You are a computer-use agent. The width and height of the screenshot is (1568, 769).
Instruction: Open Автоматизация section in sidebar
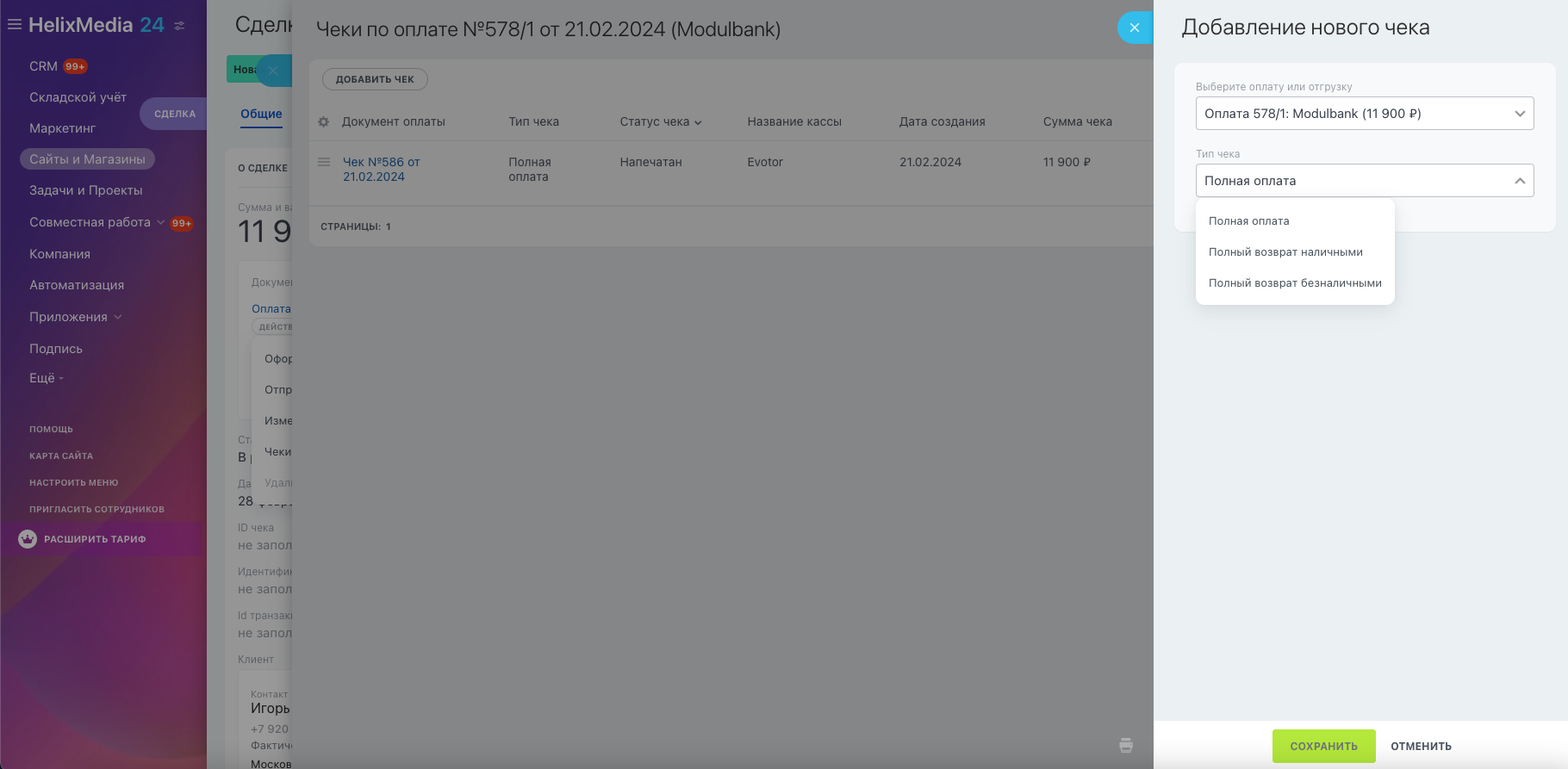(77, 285)
